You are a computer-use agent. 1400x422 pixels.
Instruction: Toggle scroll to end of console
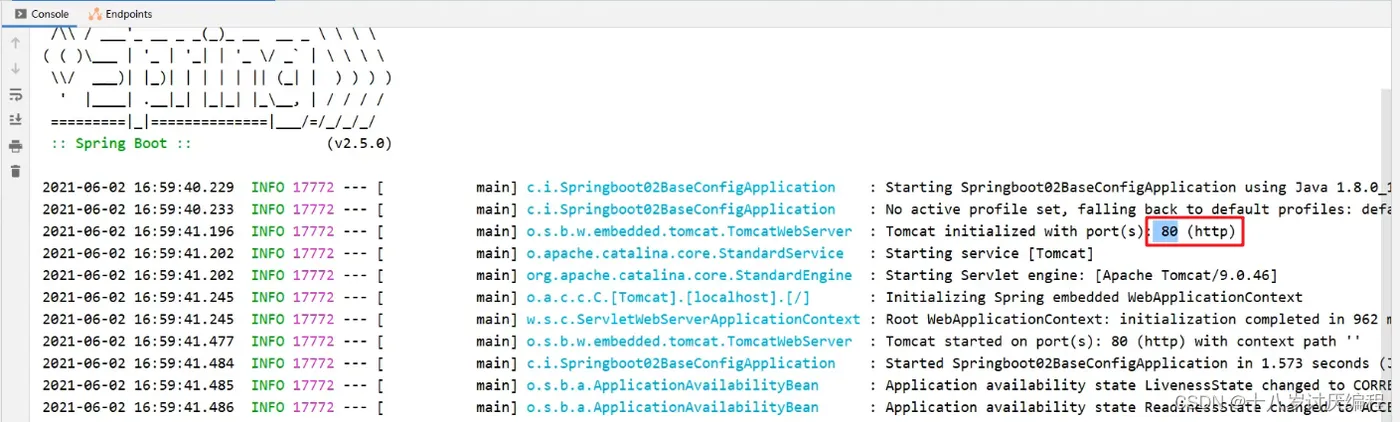tap(15, 120)
